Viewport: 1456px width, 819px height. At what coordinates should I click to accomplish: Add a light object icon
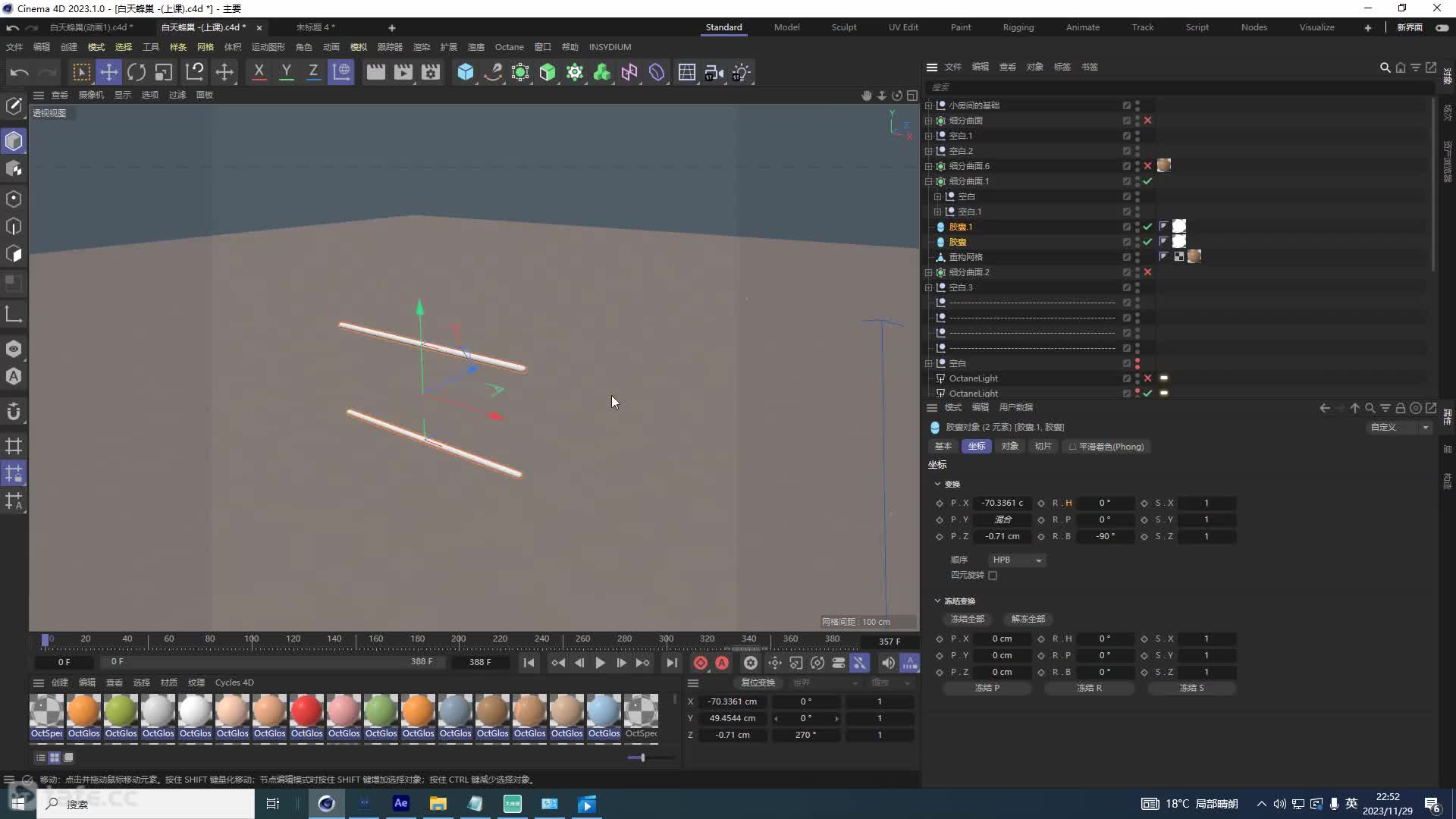741,72
